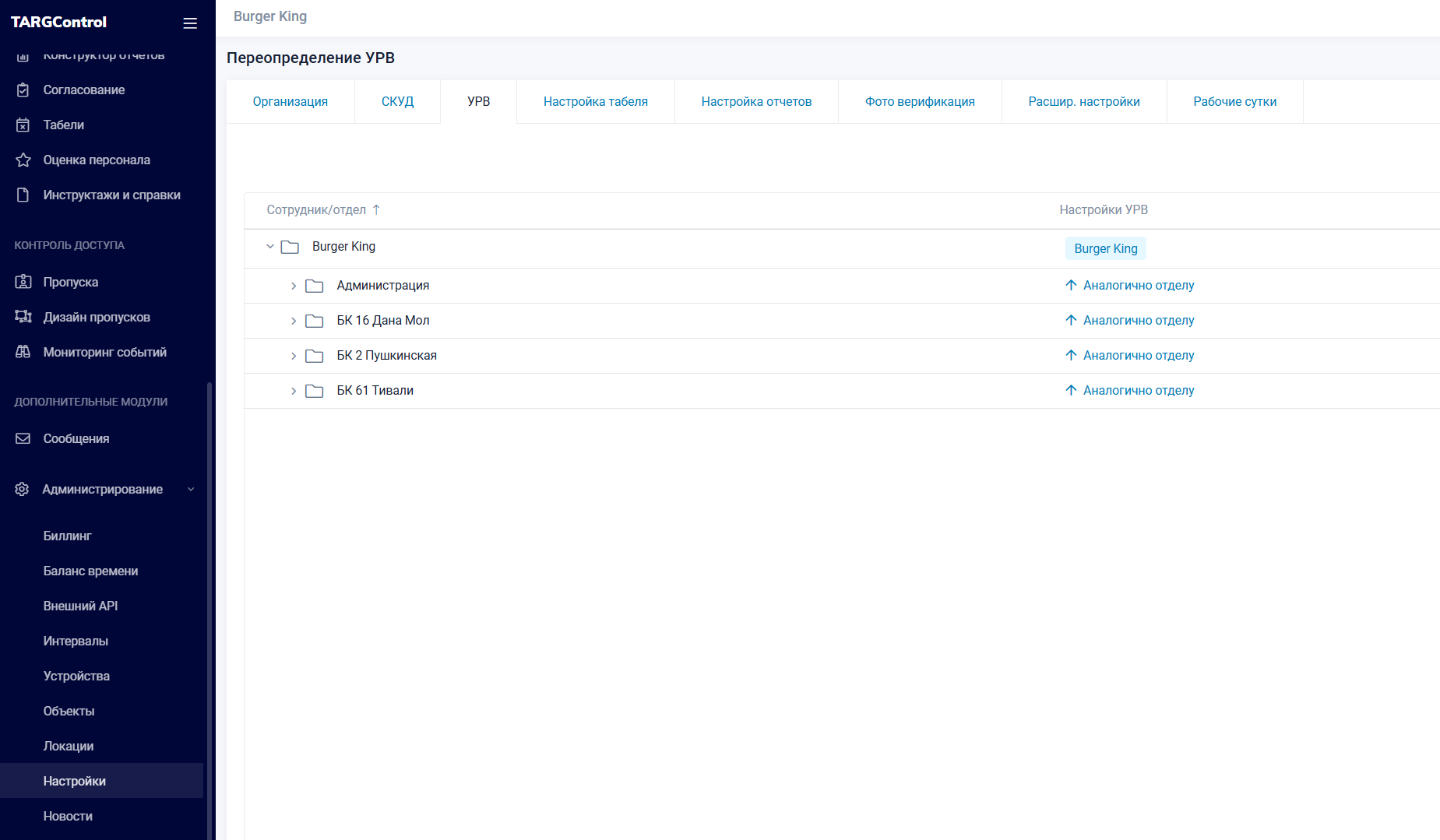Click the Мониторинг событий binoculars icon
Image resolution: width=1440 pixels, height=840 pixels.
coord(23,352)
